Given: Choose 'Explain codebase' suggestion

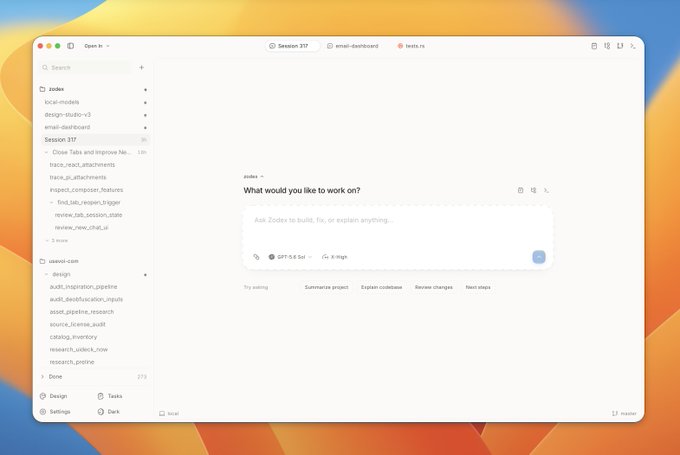Looking at the screenshot, I should click(382, 288).
